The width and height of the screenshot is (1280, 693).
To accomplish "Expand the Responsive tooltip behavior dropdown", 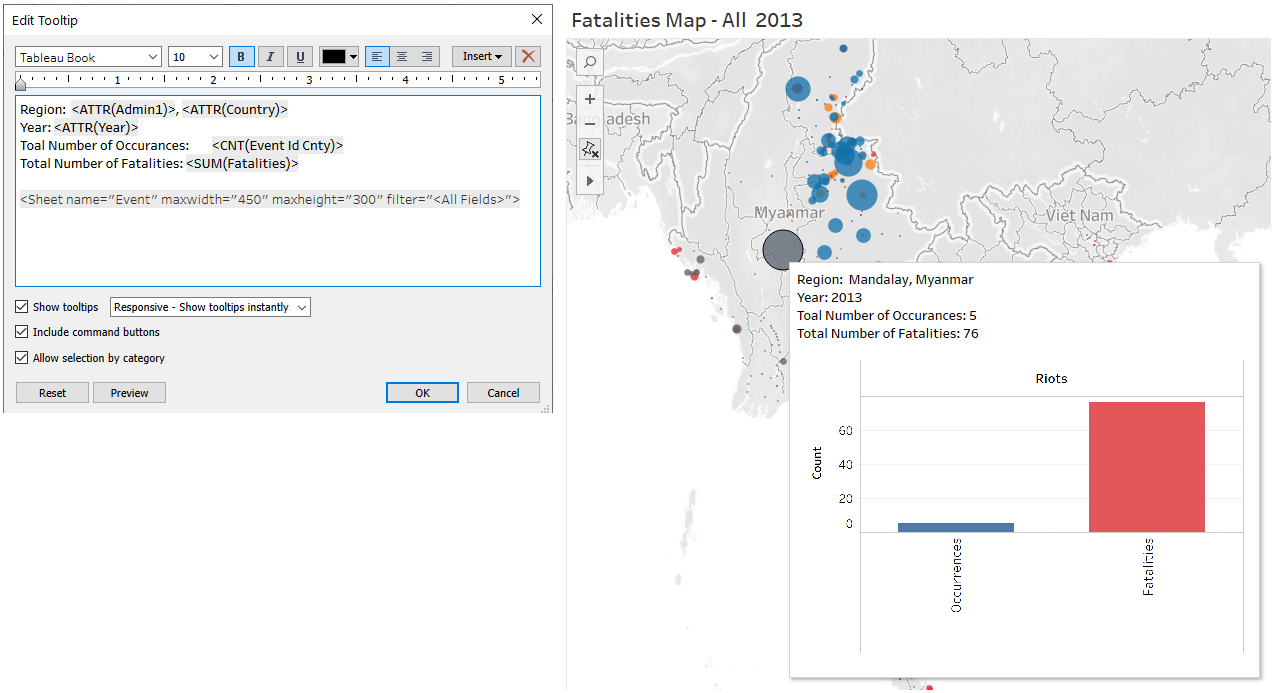I will (210, 307).
